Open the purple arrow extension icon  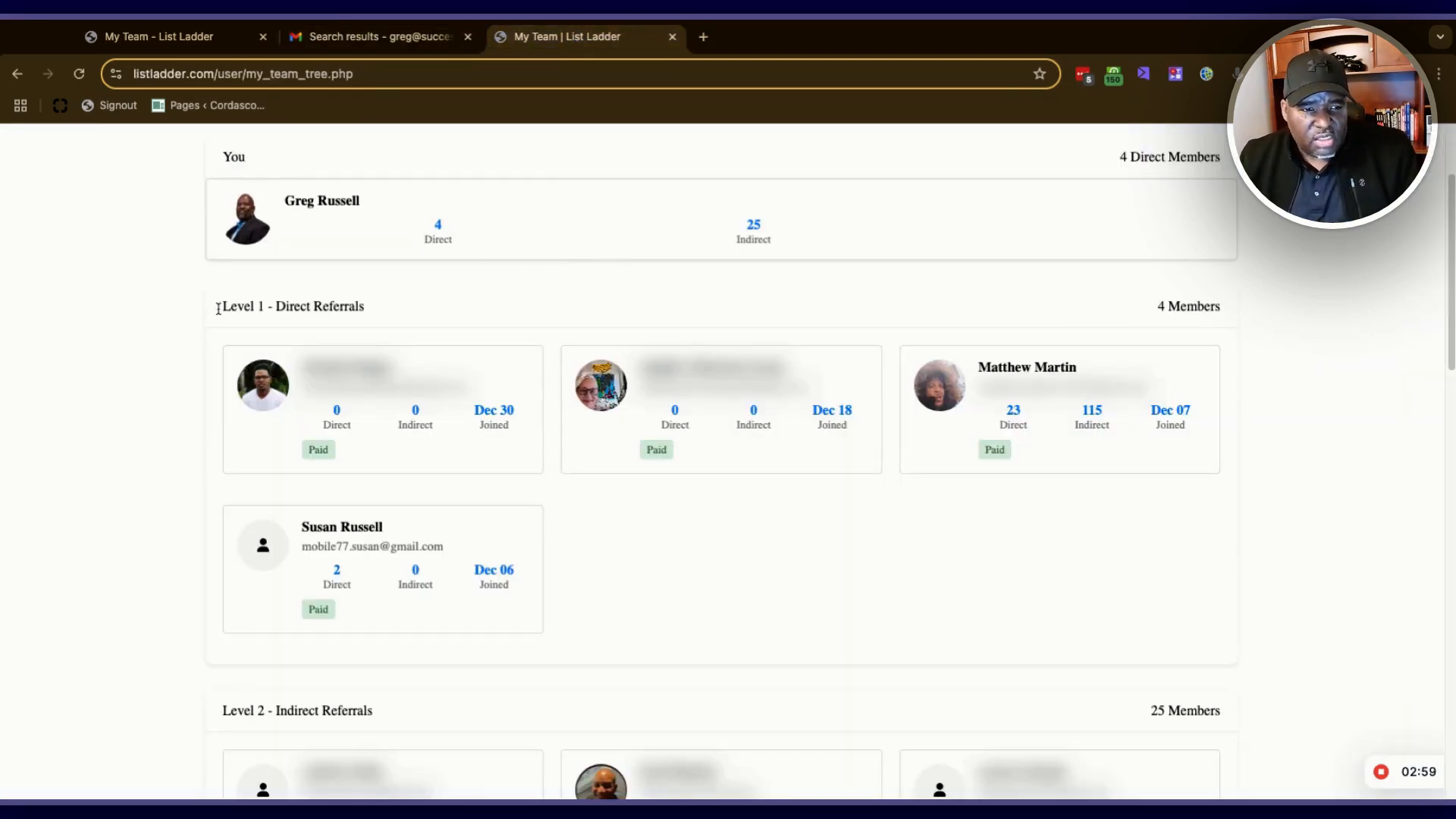[1144, 74]
